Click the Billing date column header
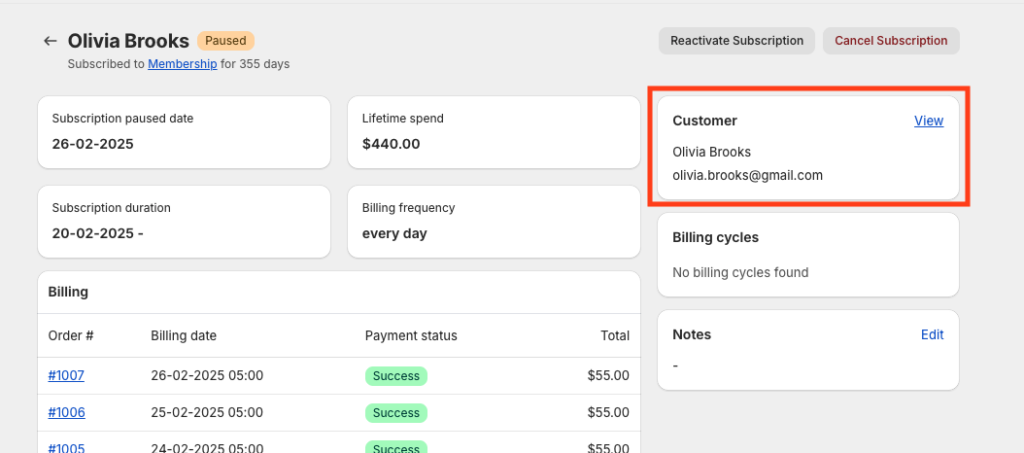 [x=183, y=336]
